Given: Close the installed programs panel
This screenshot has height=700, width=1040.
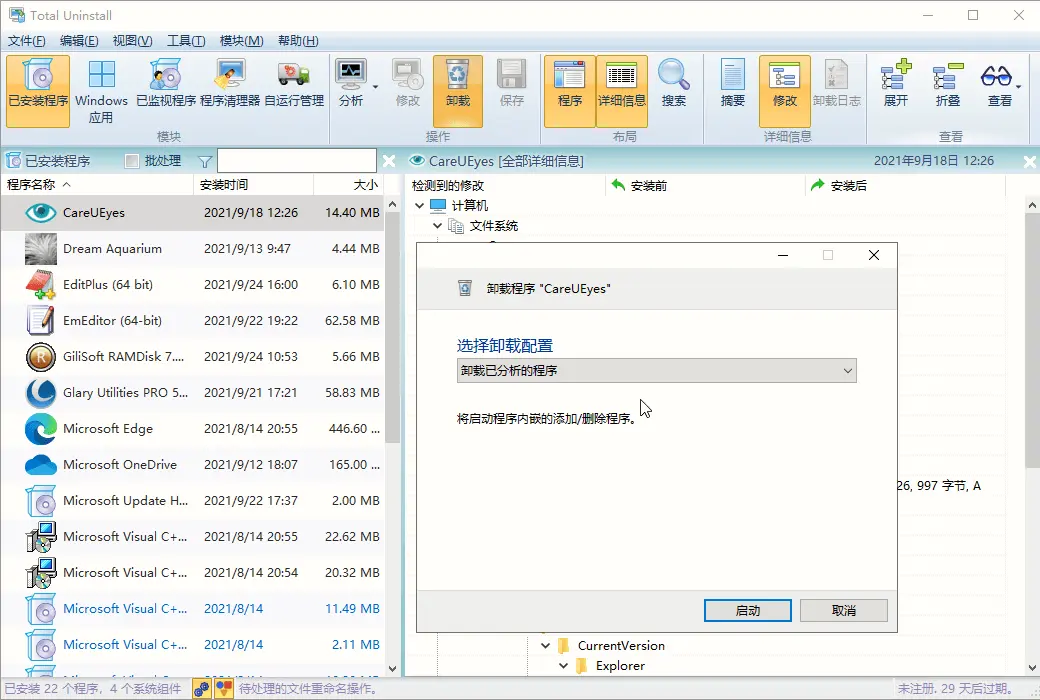Looking at the screenshot, I should coord(389,161).
